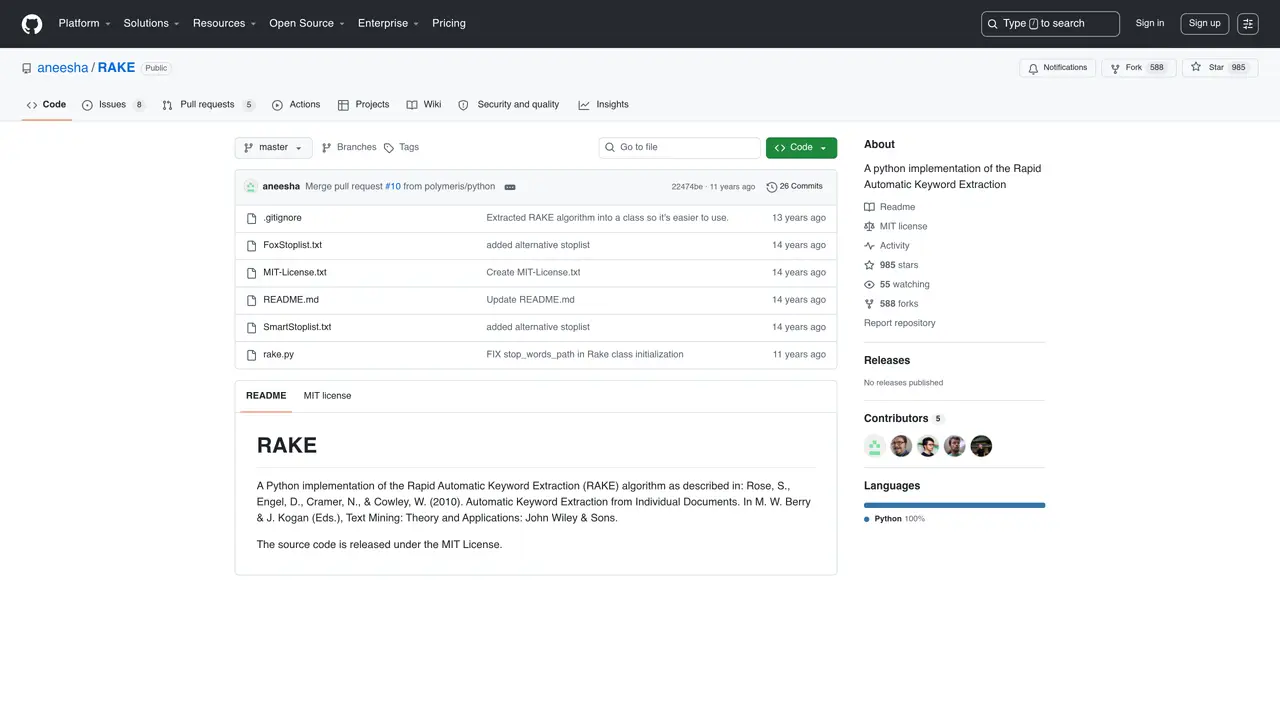Expand the green Code dropdown button

801,148
